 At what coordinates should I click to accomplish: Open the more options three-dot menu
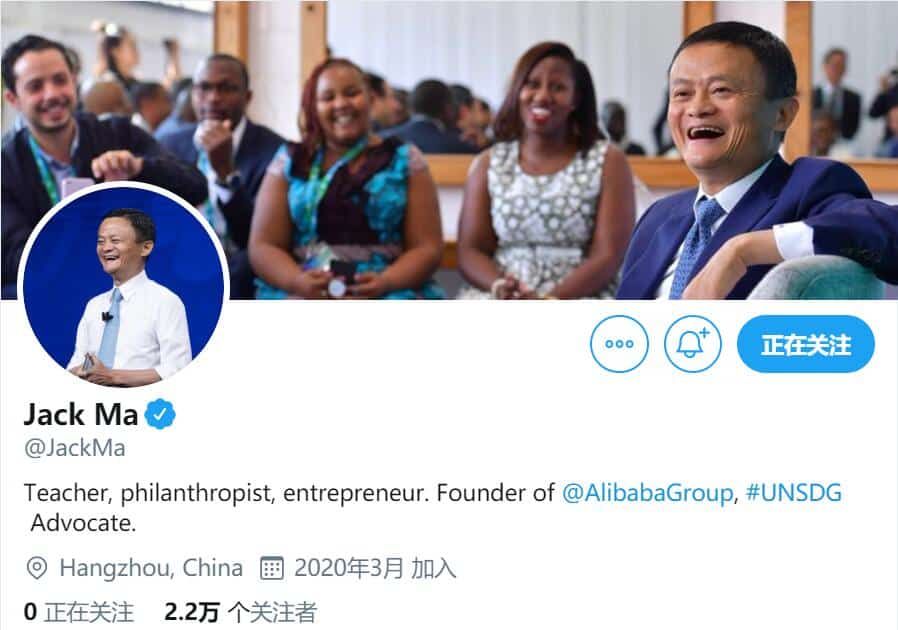pyautogui.click(x=619, y=344)
